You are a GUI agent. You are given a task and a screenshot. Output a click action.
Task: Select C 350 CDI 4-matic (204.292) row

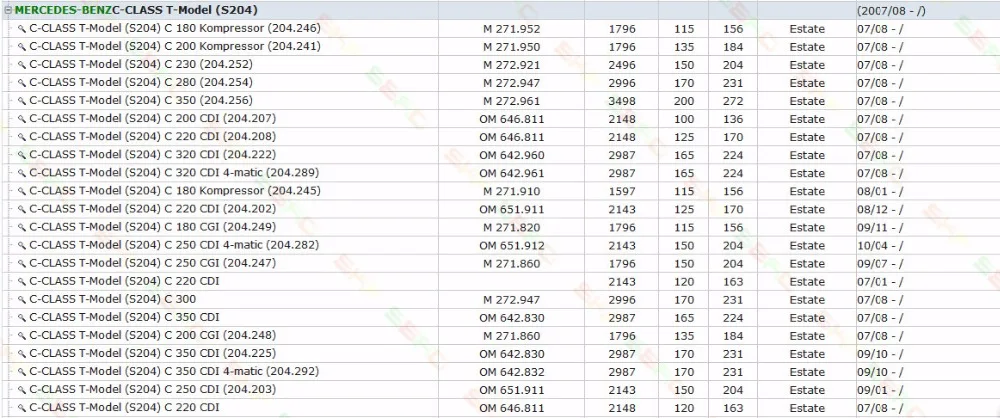click(500, 371)
